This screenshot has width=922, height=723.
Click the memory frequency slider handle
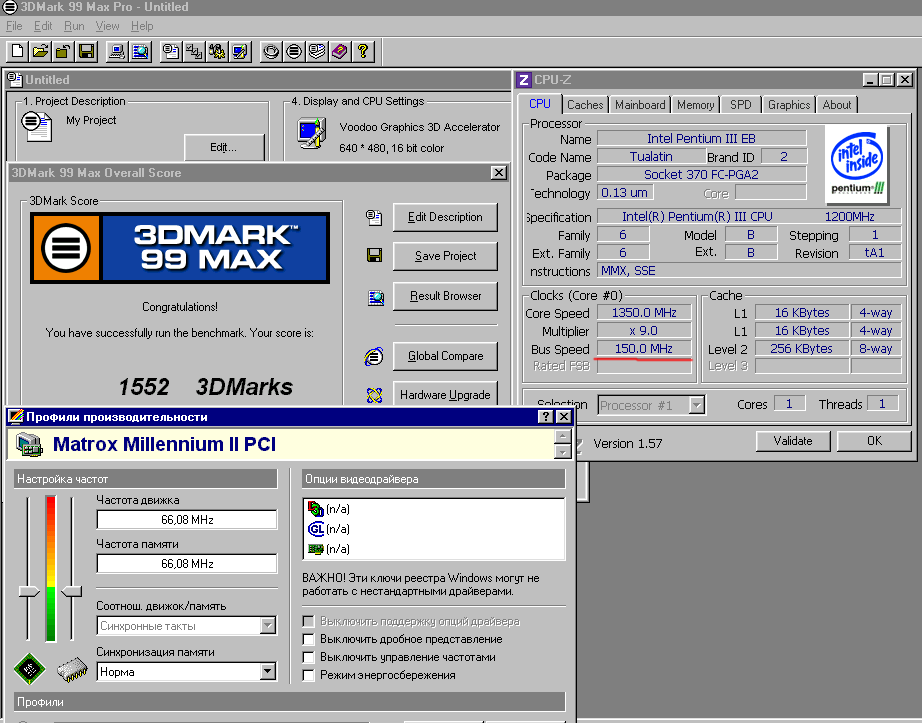[x=72, y=591]
